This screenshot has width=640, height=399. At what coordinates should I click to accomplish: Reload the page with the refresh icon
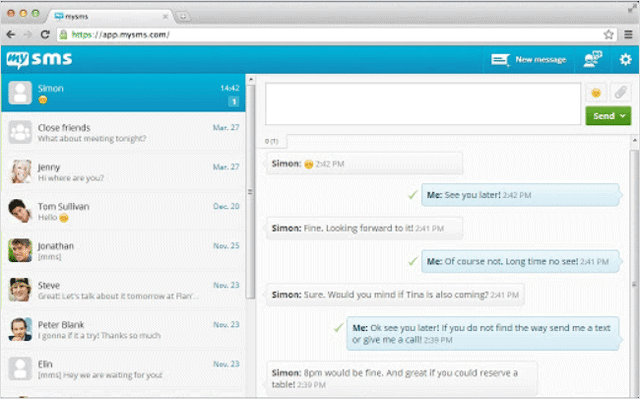[x=45, y=35]
